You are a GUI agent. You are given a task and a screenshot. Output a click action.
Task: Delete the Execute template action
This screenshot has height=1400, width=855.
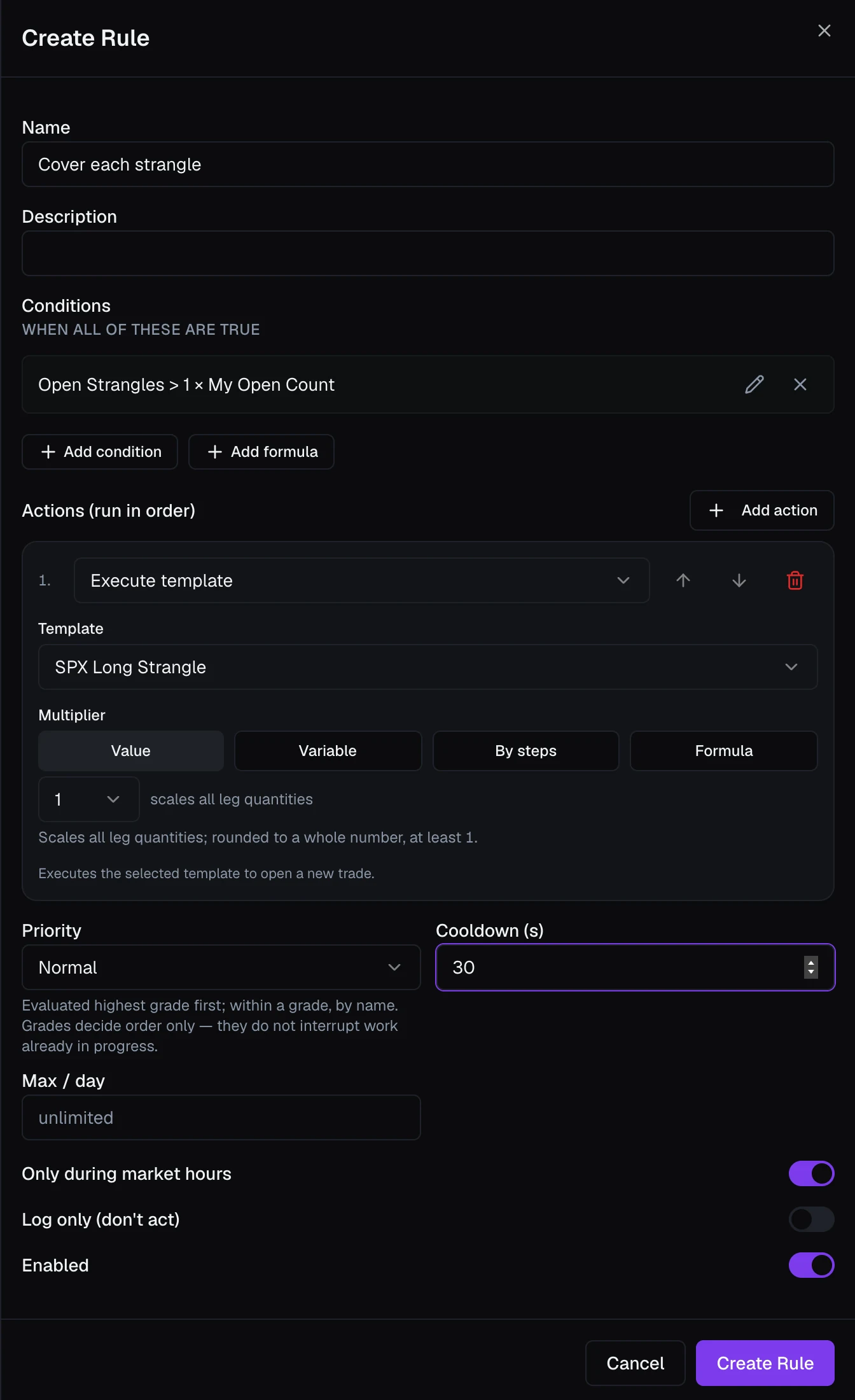[x=795, y=580]
